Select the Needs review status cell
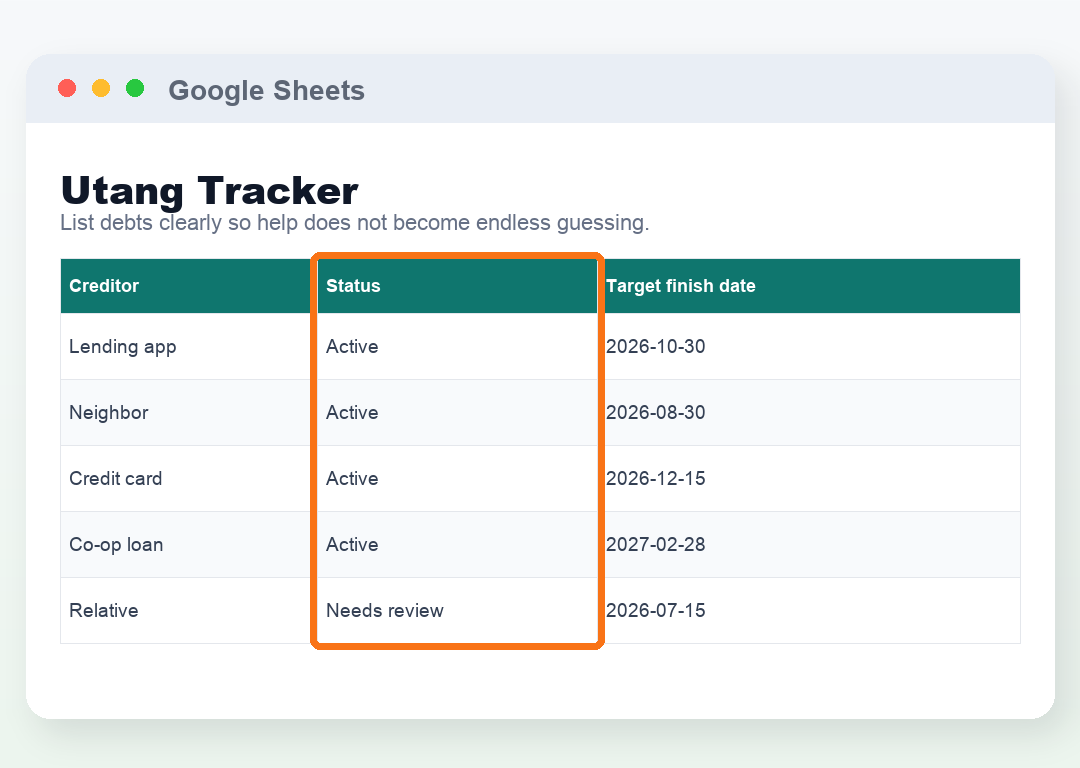Image resolution: width=1080 pixels, height=768 pixels. coord(457,611)
